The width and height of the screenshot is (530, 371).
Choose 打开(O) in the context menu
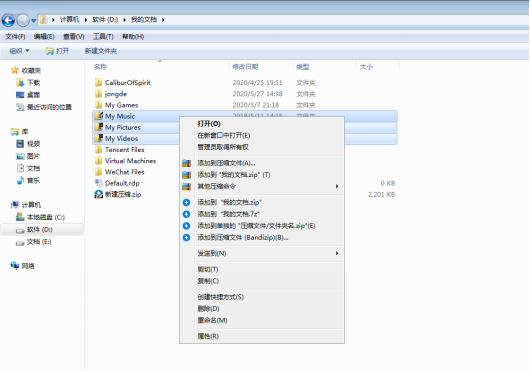pos(209,124)
